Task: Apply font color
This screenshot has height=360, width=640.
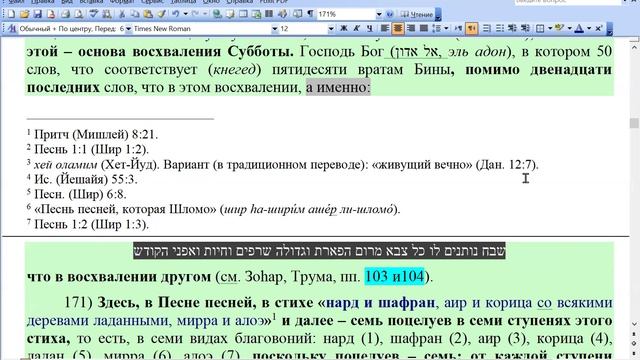Action: [579, 29]
